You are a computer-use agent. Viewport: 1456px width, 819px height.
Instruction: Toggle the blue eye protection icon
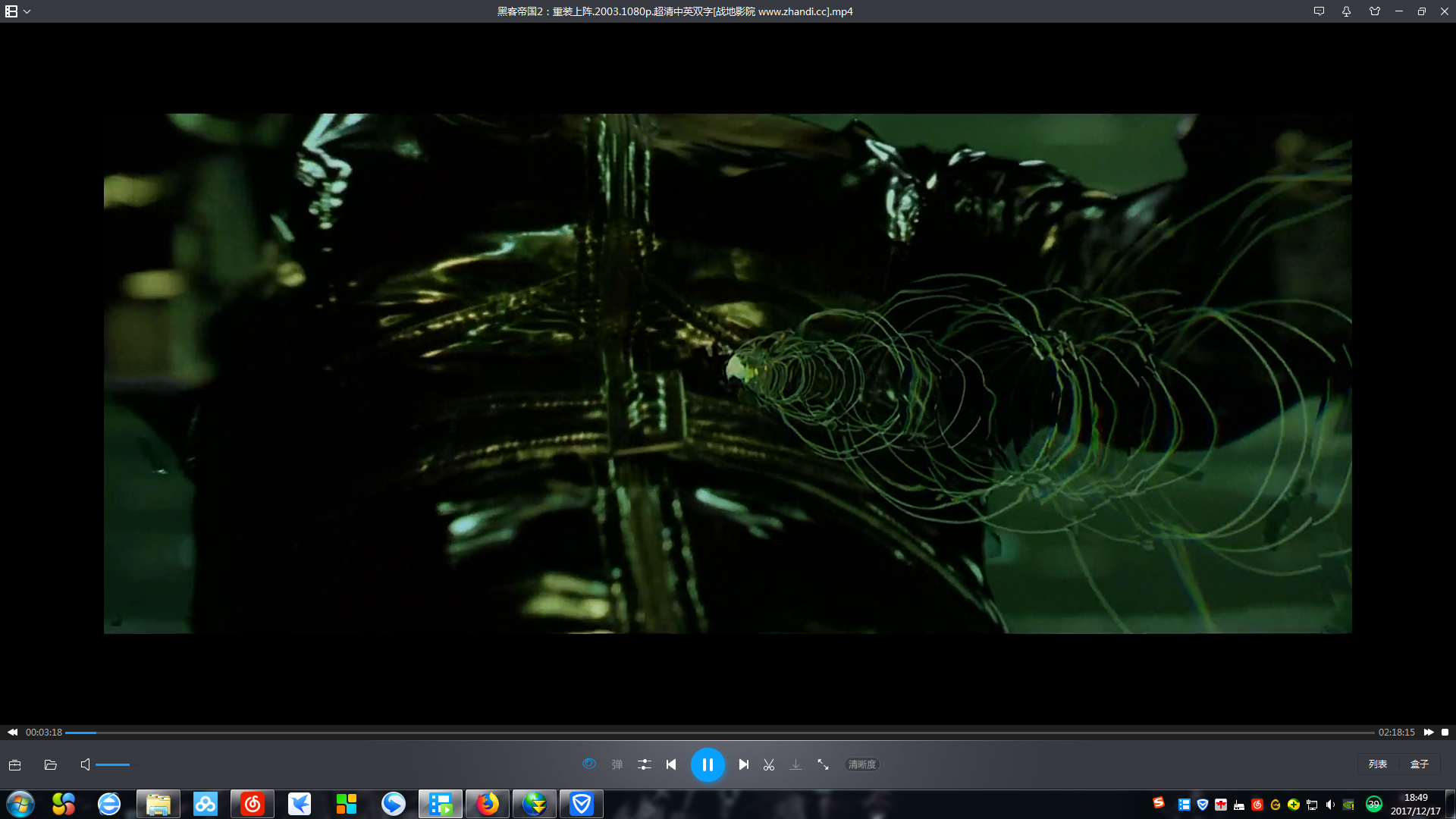589,764
